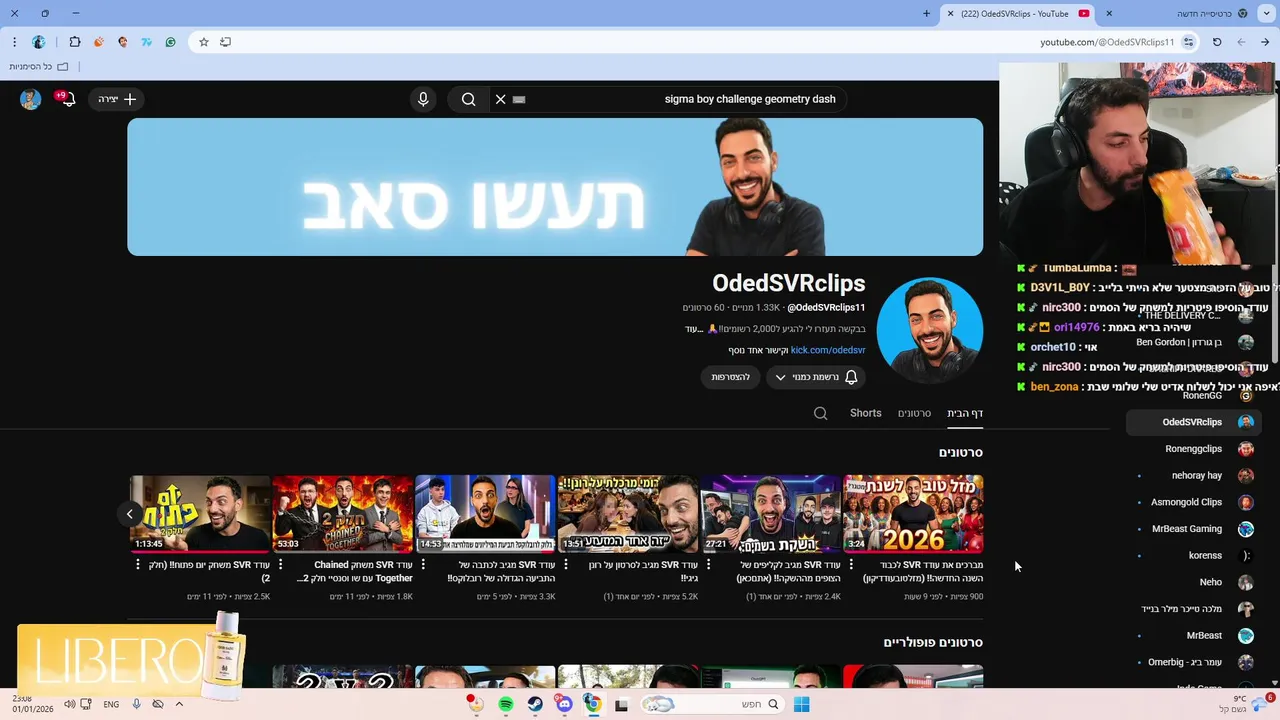Select the OdedSVRclips YouTube browser tab

pos(1019,14)
